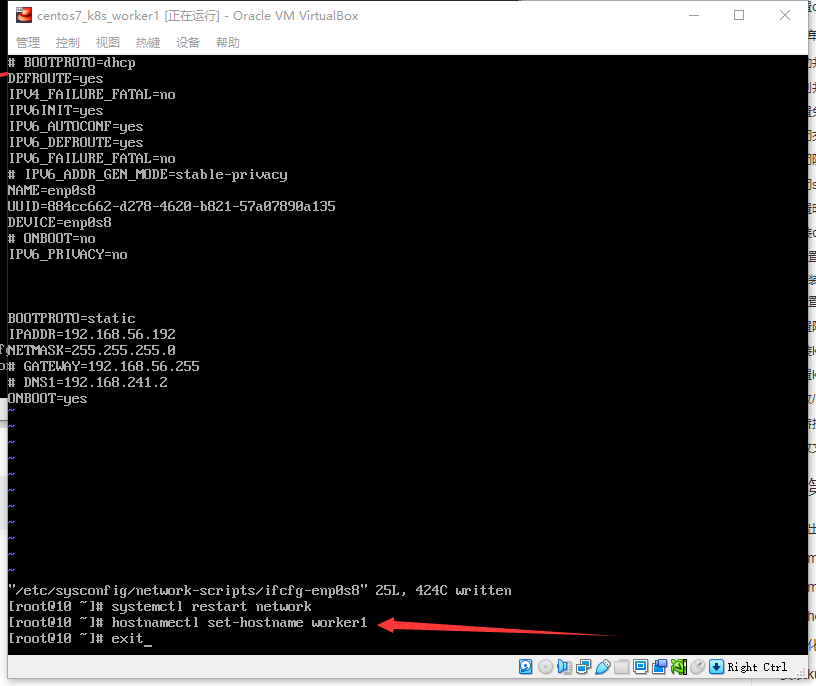Click the IPV6_DEFROUTE=yes line
The width and height of the screenshot is (816, 686).
(x=75, y=143)
